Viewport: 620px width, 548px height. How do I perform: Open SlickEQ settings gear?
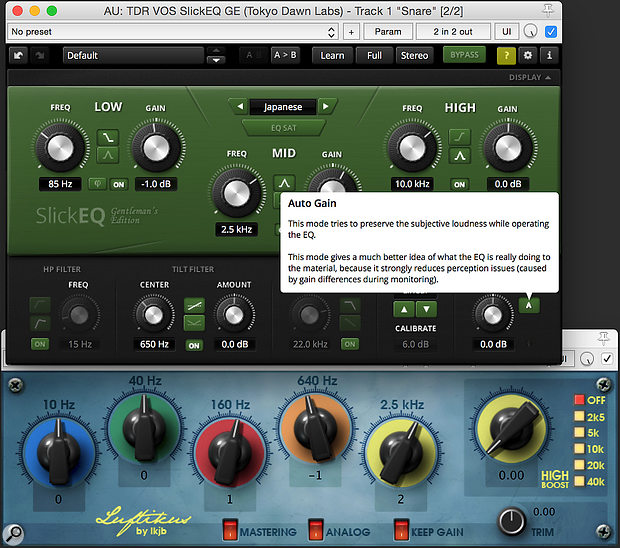[x=527, y=55]
